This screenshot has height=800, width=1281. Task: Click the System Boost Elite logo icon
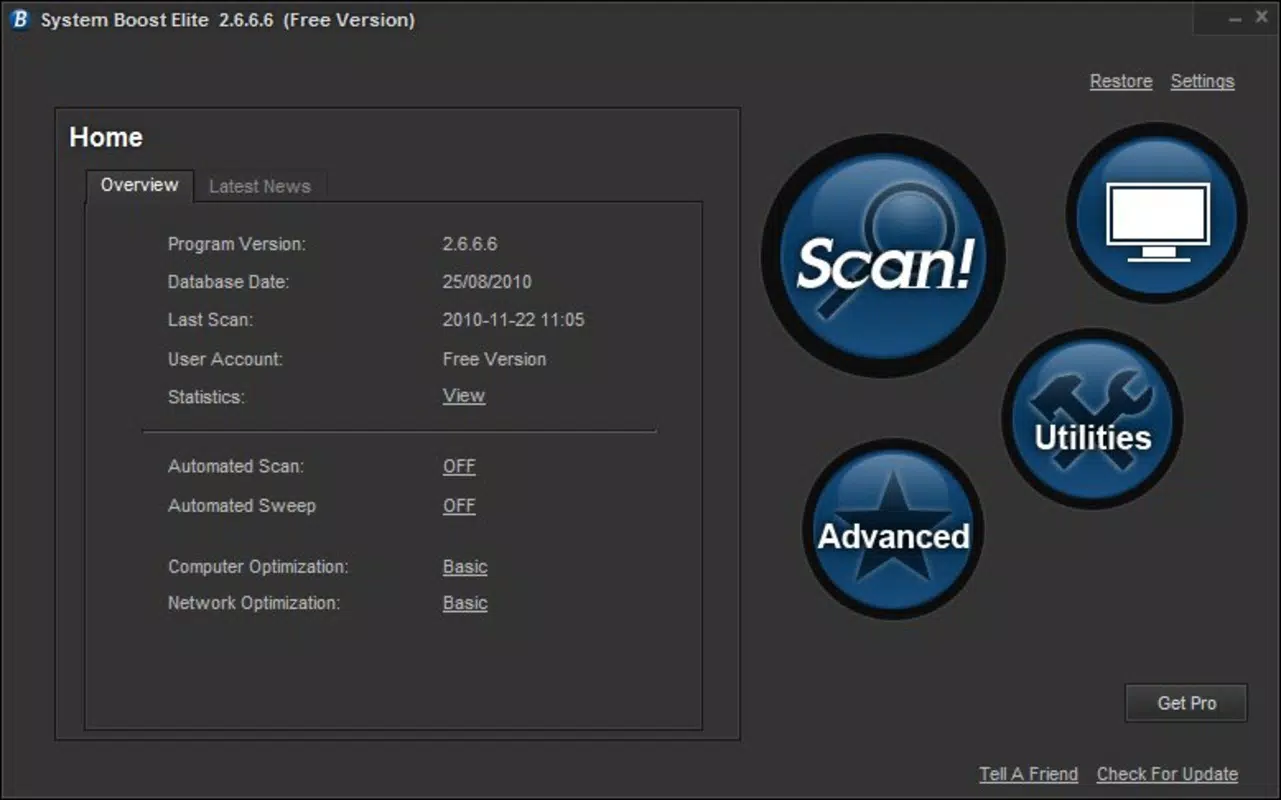(x=19, y=20)
